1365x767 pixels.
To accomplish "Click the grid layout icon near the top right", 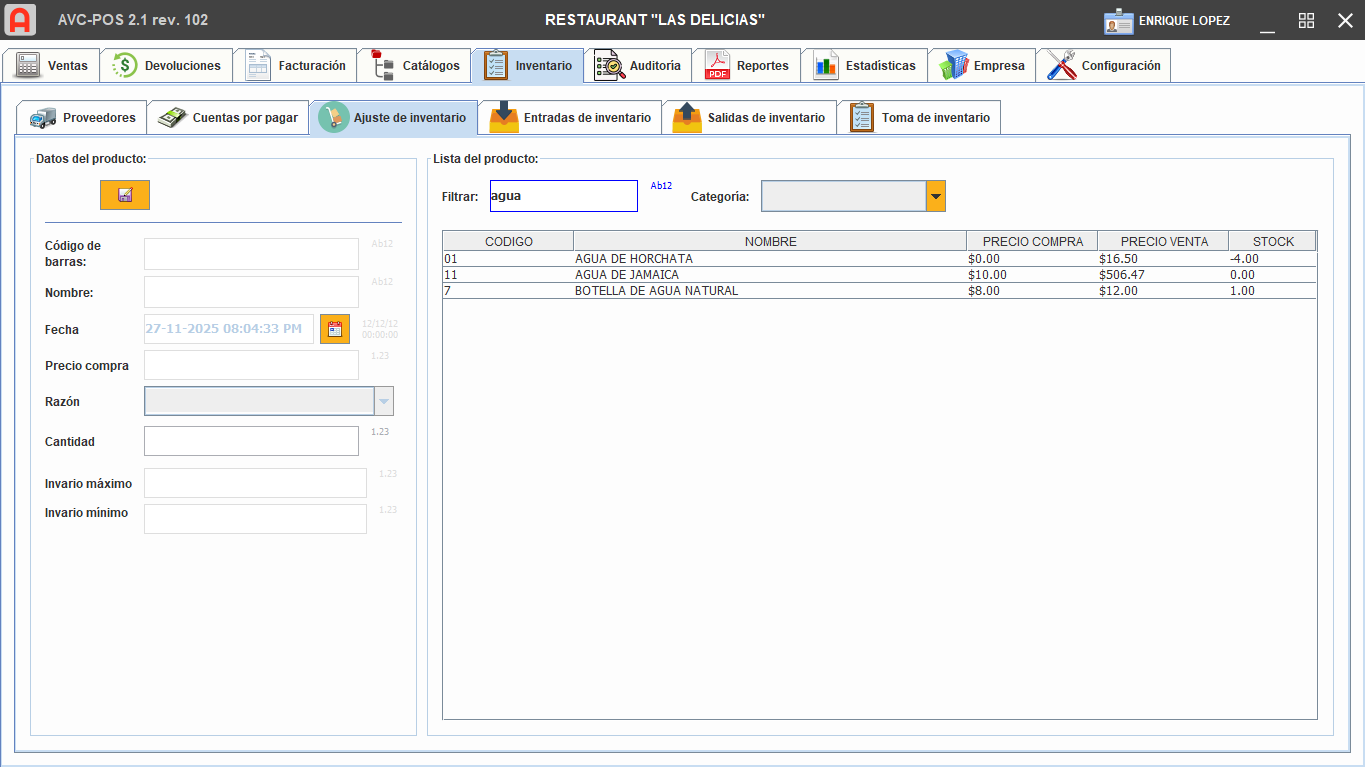I will coord(1306,20).
